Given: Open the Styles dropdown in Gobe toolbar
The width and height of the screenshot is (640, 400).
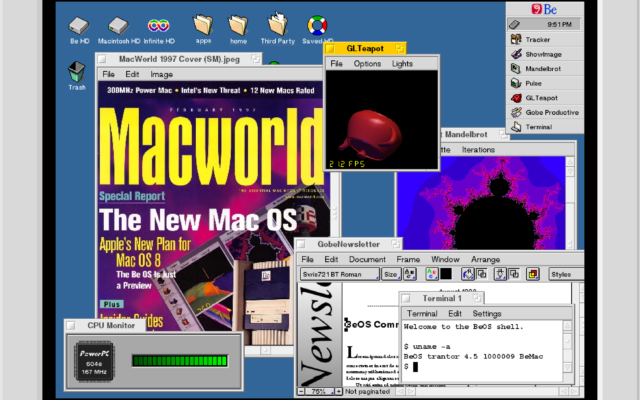Looking at the screenshot, I should [x=567, y=274].
